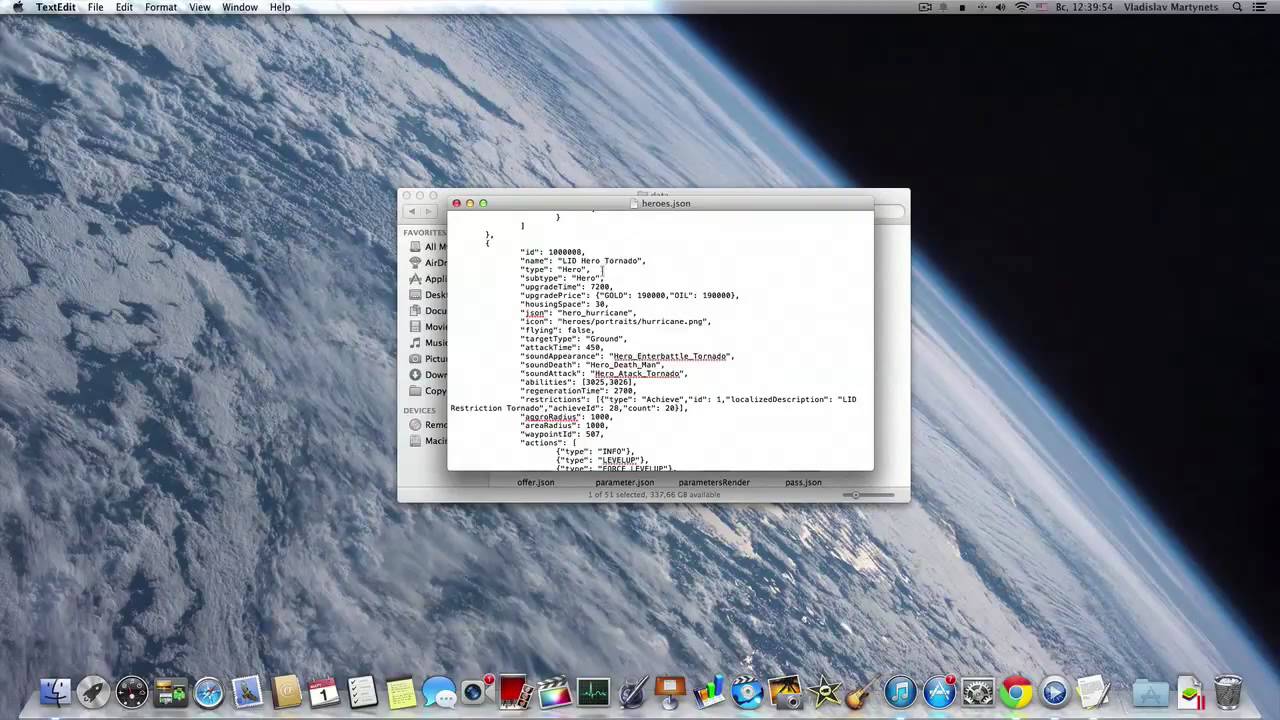Open the Vladislav Martynets user menu

pos(1171,7)
